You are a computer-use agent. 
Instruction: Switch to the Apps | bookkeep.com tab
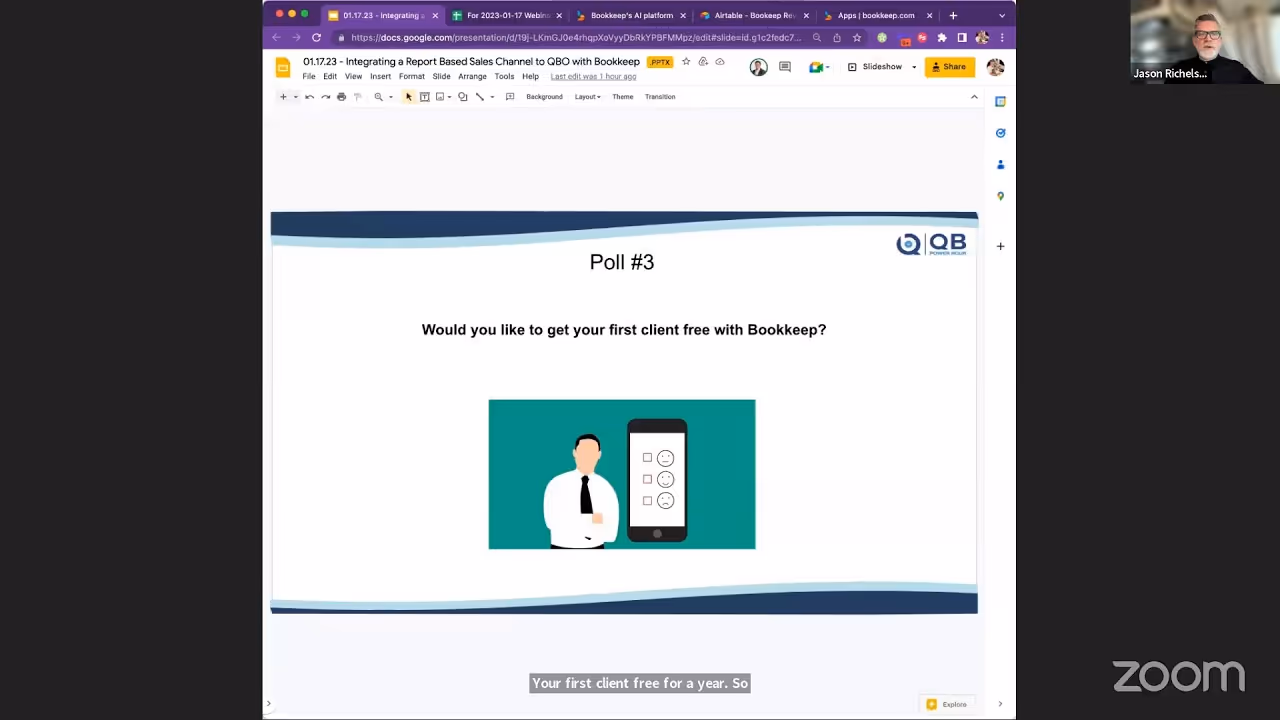coord(876,16)
